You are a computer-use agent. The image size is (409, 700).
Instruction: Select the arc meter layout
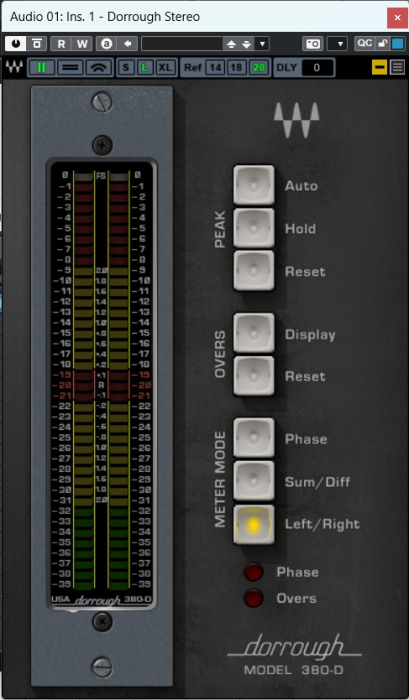99,68
